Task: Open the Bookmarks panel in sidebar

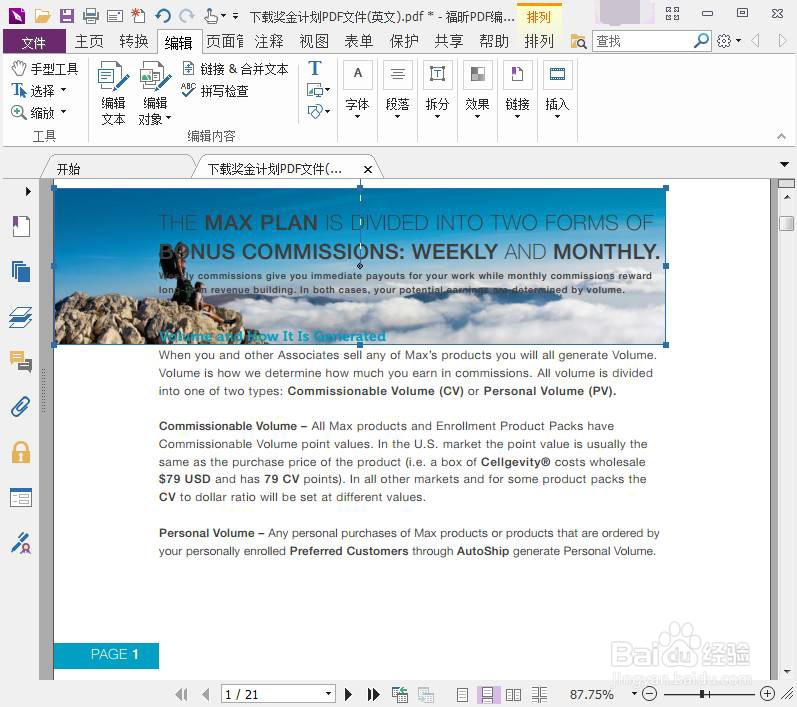Action: click(21, 226)
